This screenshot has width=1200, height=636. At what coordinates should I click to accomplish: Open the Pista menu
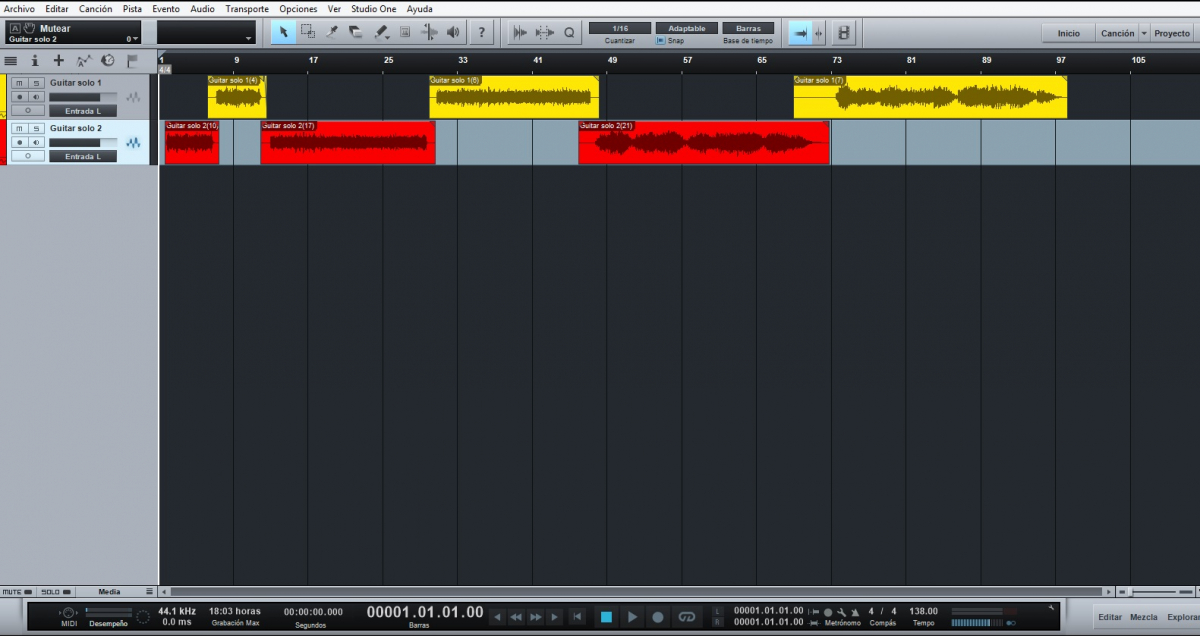pos(132,9)
